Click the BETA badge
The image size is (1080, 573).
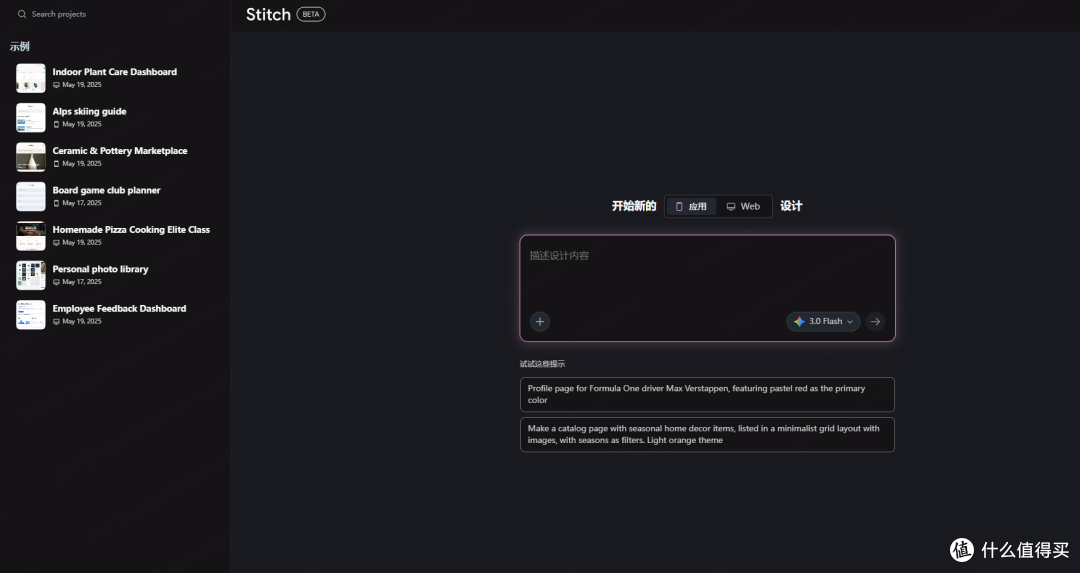311,14
